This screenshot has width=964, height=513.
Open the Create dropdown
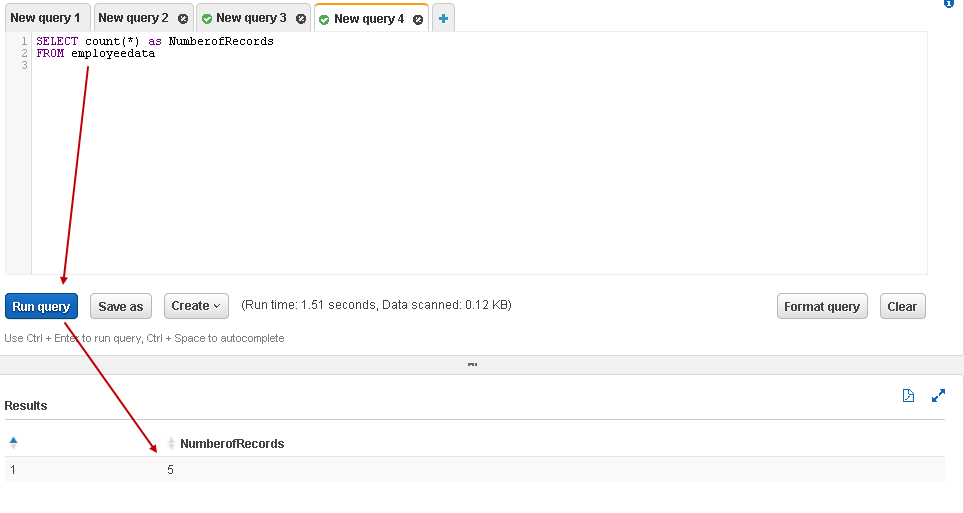coord(196,306)
